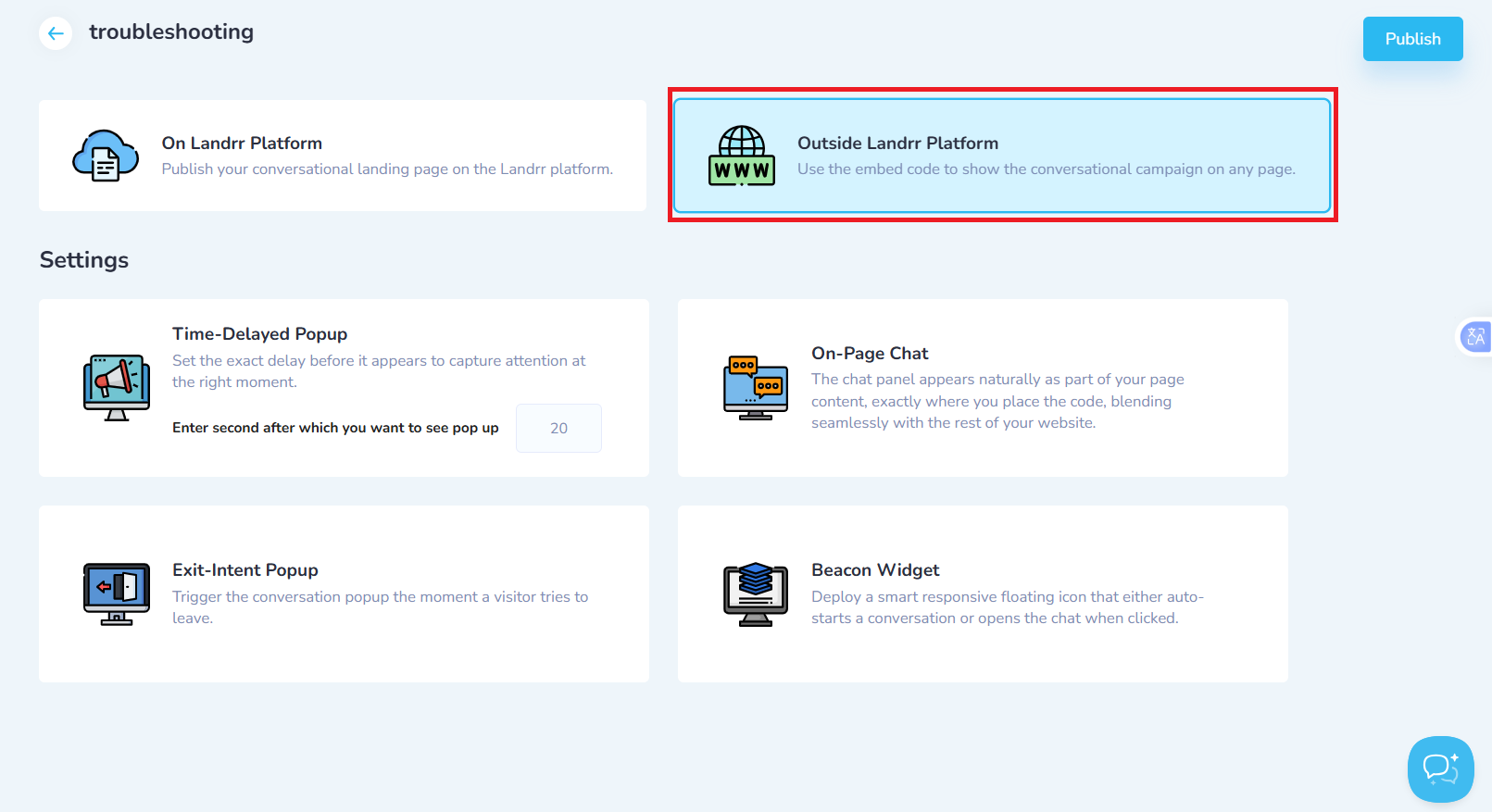The height and width of the screenshot is (812, 1492).
Task: Select the Time-Delayed Popup title
Action: (259, 333)
